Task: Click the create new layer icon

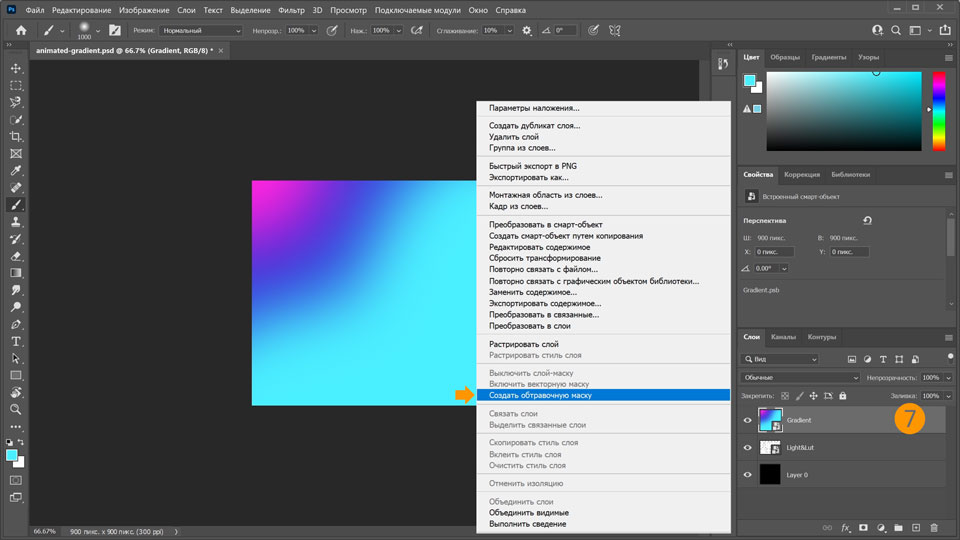Action: 916,527
